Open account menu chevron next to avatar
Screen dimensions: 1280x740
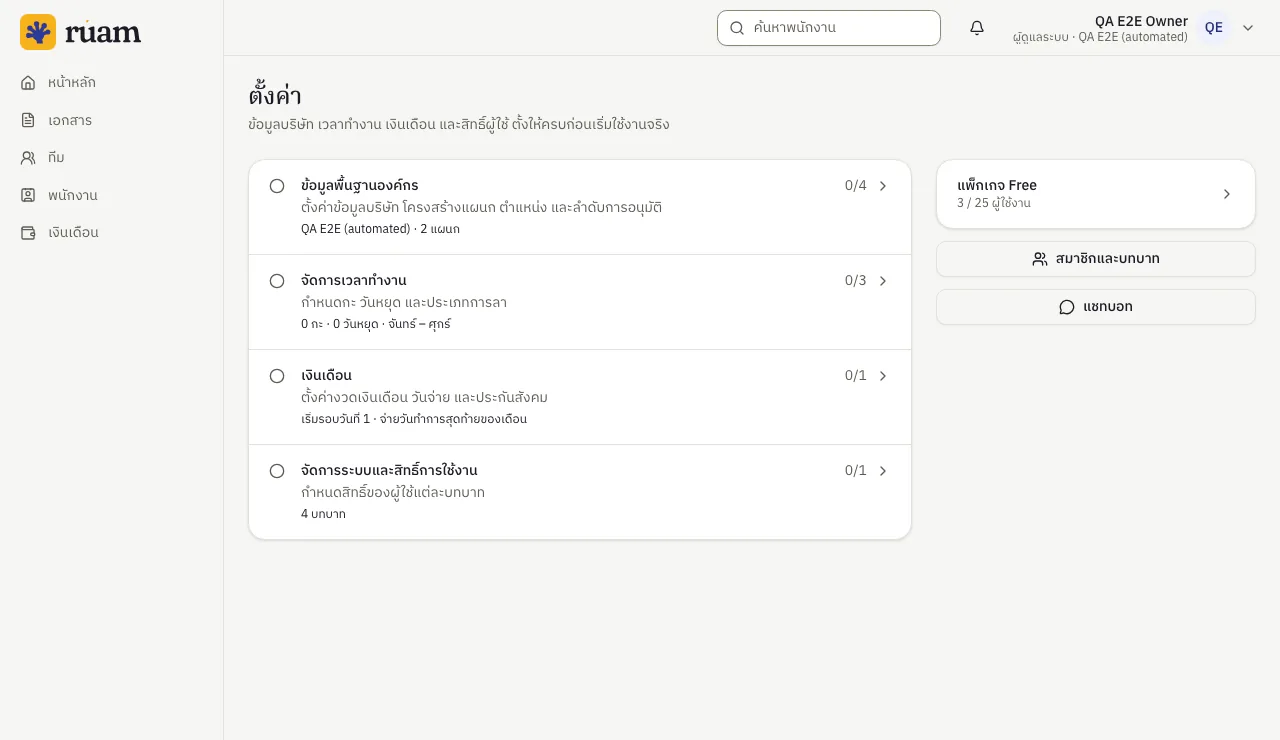pos(1248,28)
